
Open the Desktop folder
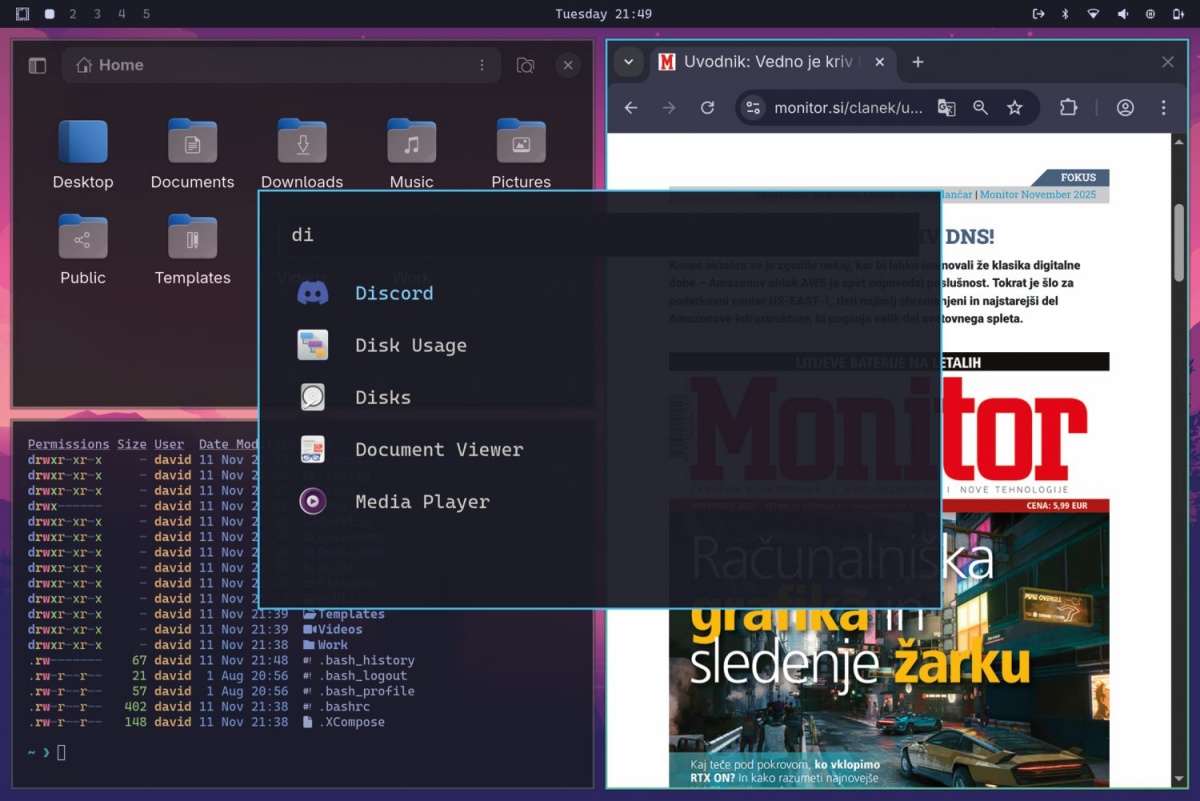(x=83, y=154)
